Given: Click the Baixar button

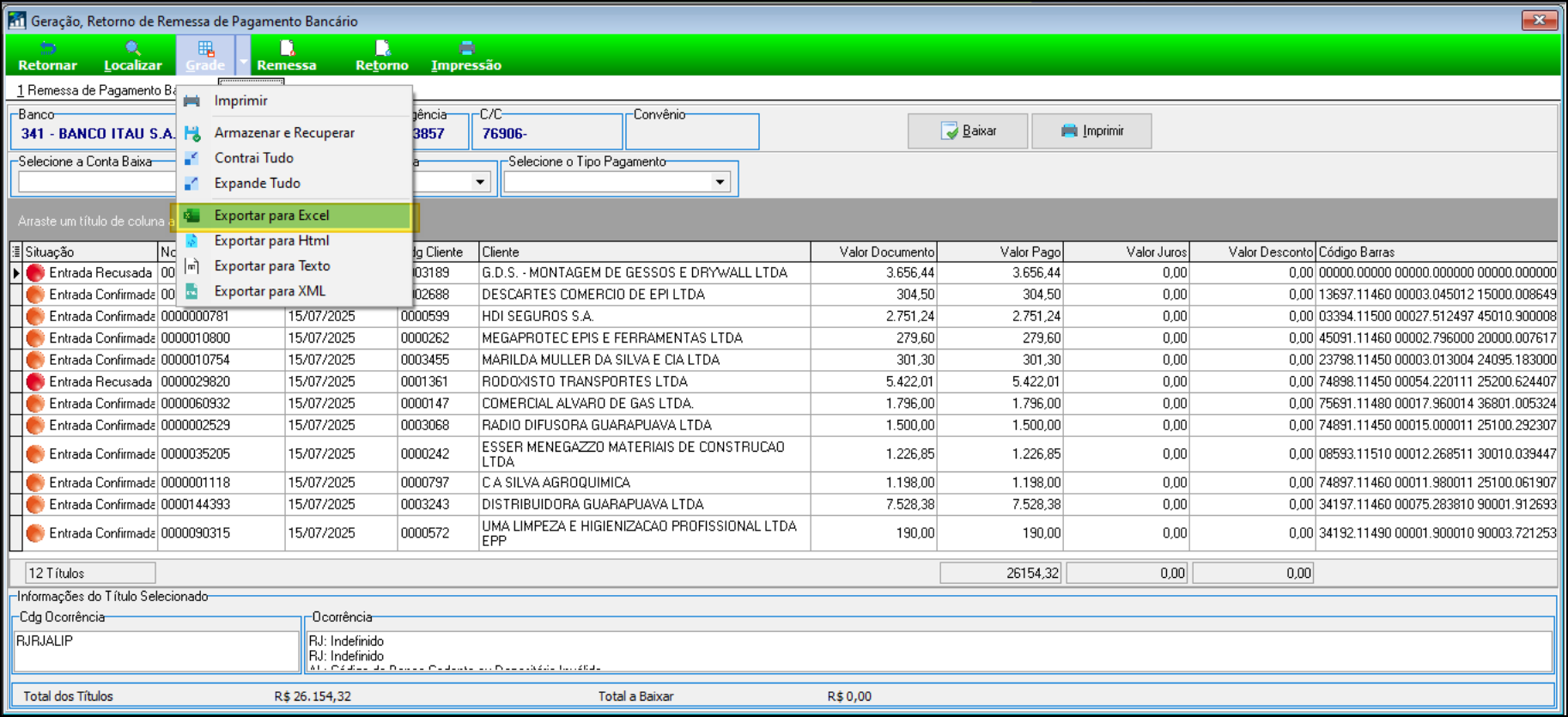Looking at the screenshot, I should pos(968,131).
